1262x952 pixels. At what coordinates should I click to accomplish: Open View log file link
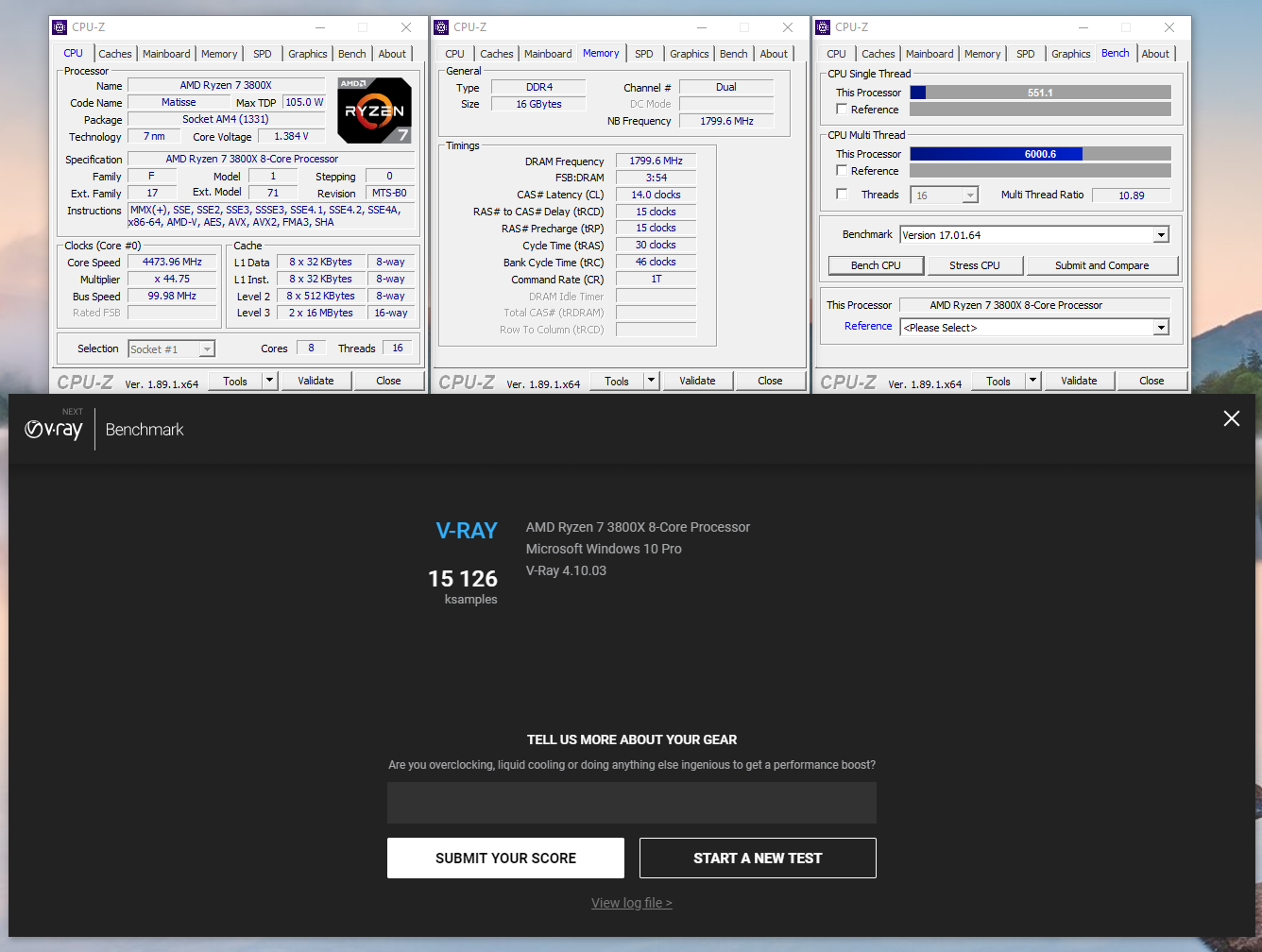click(x=632, y=903)
